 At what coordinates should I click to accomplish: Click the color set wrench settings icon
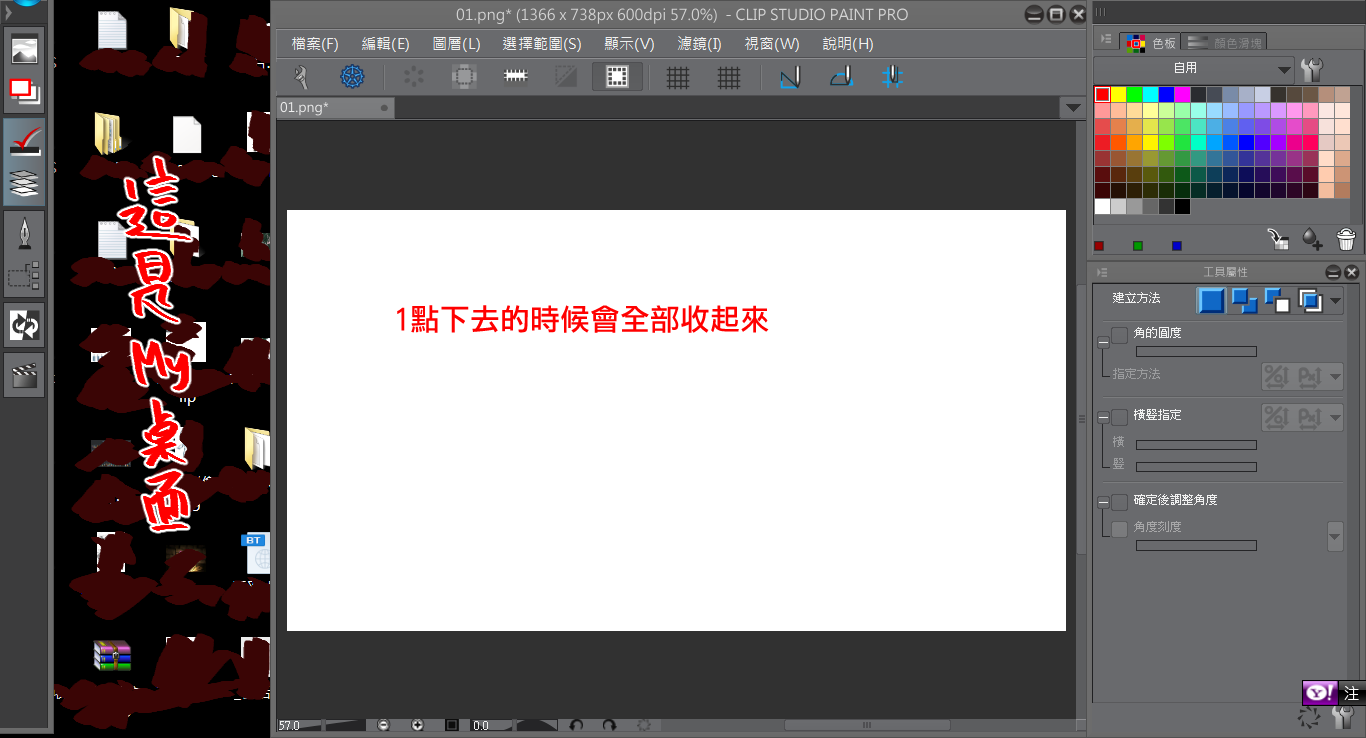click(x=1312, y=69)
